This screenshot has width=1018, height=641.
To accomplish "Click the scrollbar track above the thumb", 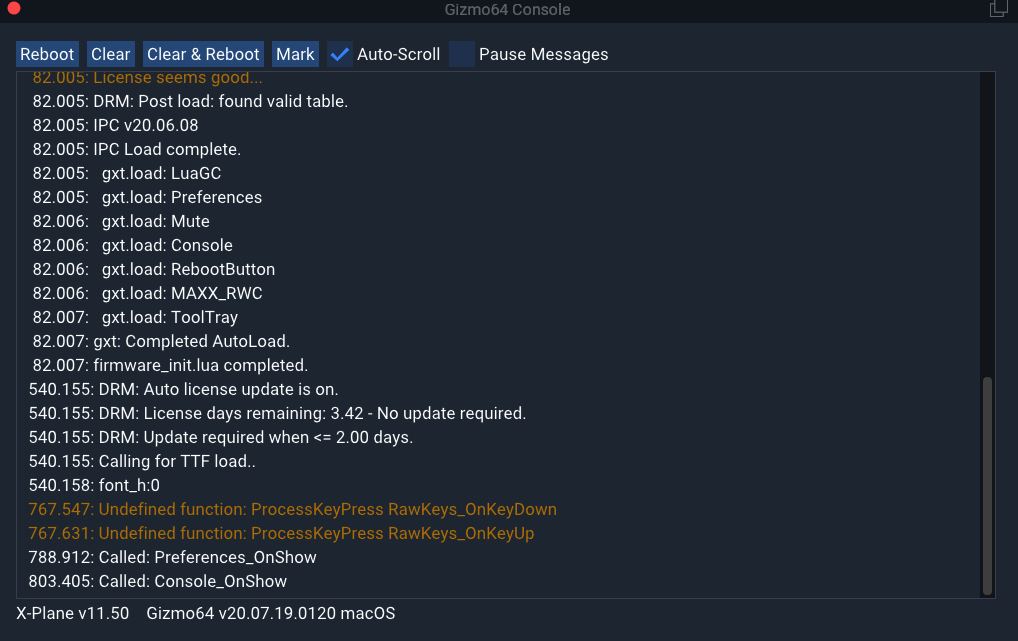I will 987,224.
